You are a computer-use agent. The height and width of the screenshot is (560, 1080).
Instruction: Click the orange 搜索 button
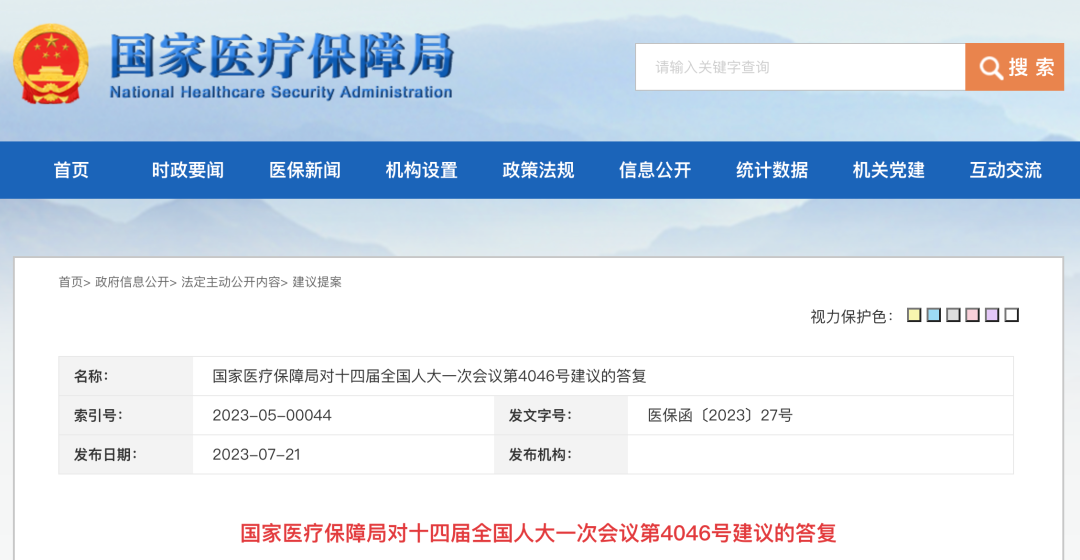point(1015,67)
